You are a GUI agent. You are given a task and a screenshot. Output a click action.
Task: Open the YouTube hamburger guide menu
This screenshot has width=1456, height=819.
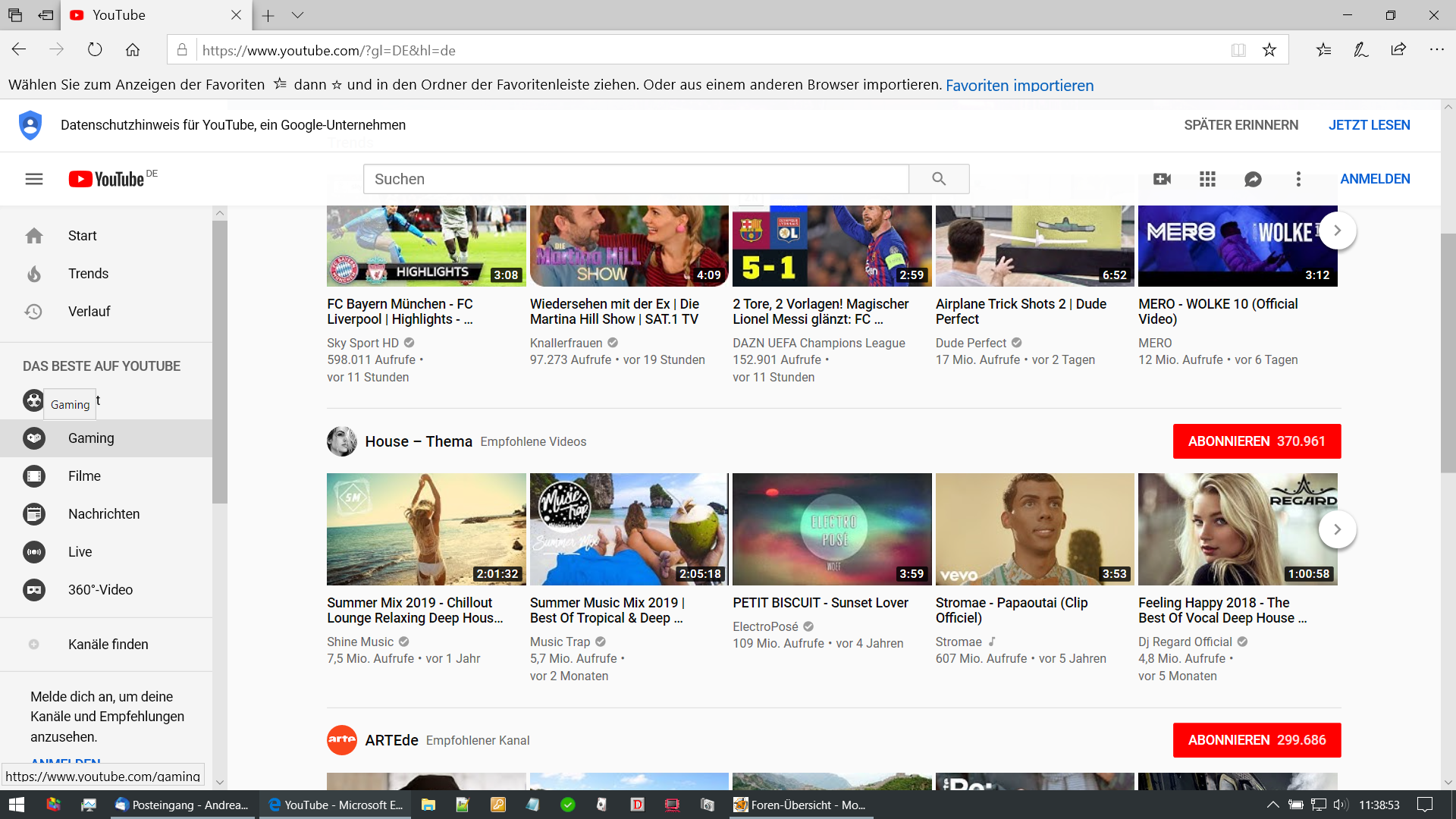pos(33,179)
